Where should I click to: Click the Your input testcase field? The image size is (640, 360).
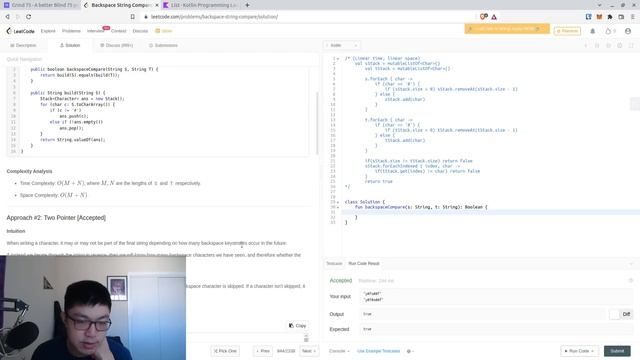tap(496, 297)
